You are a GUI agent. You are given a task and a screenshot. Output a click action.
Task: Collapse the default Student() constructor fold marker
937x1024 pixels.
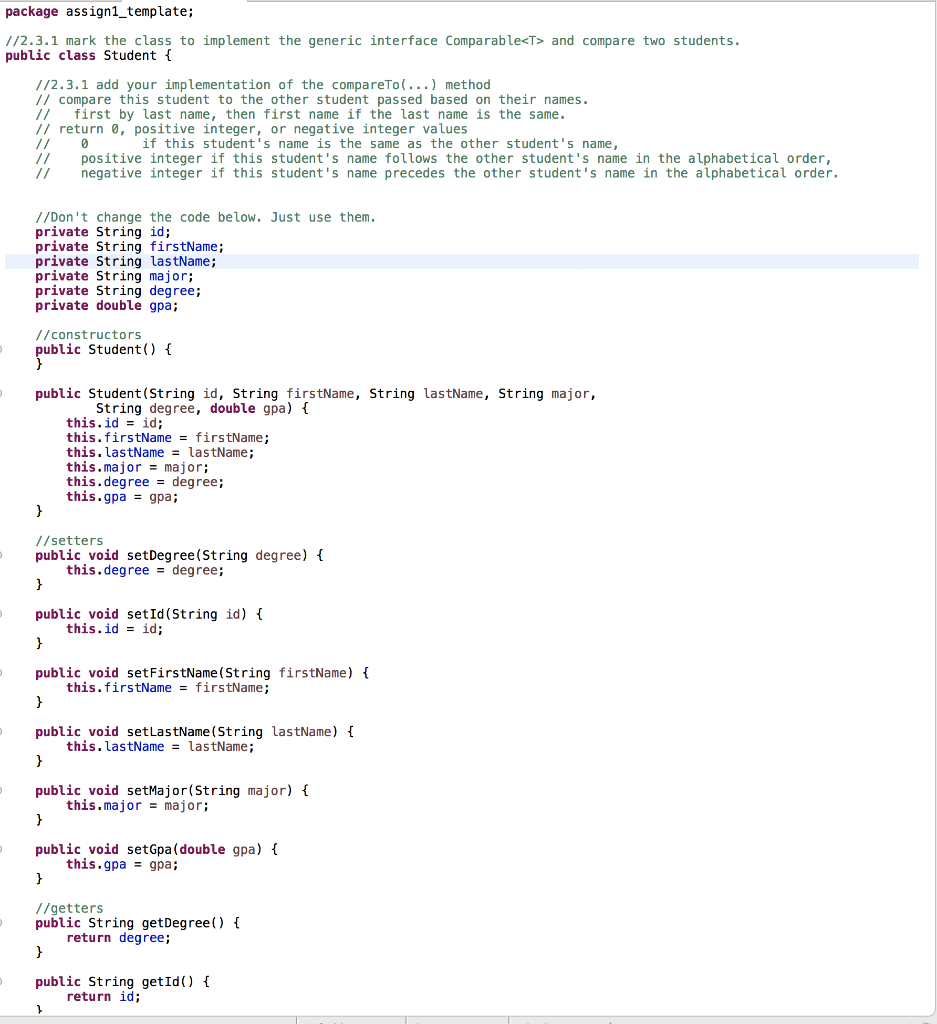pos(3,349)
